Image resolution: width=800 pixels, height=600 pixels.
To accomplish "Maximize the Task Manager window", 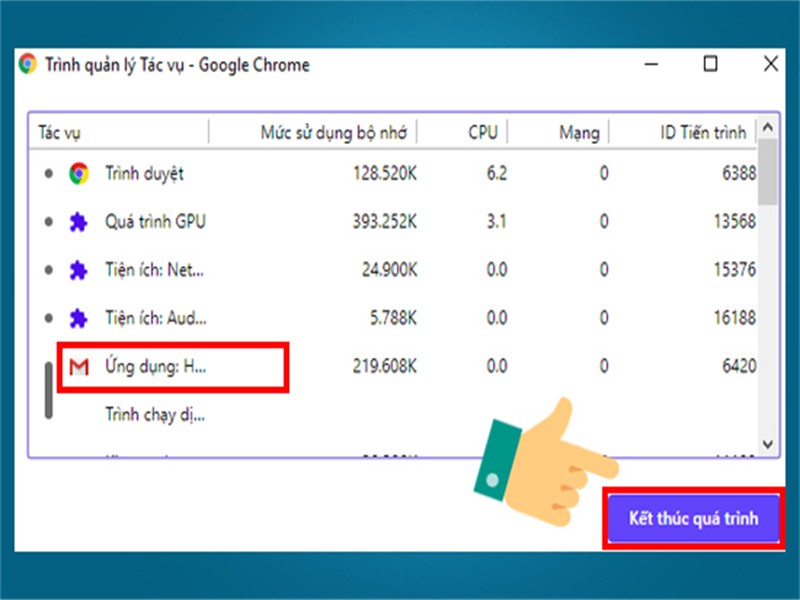I will click(710, 64).
